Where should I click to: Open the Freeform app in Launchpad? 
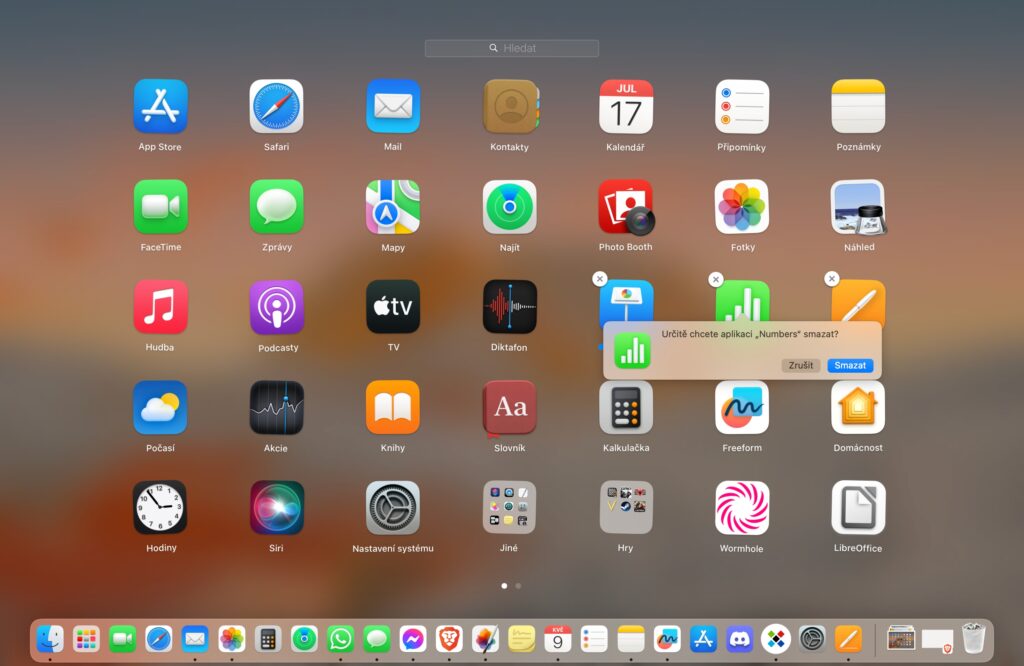pyautogui.click(x=742, y=407)
